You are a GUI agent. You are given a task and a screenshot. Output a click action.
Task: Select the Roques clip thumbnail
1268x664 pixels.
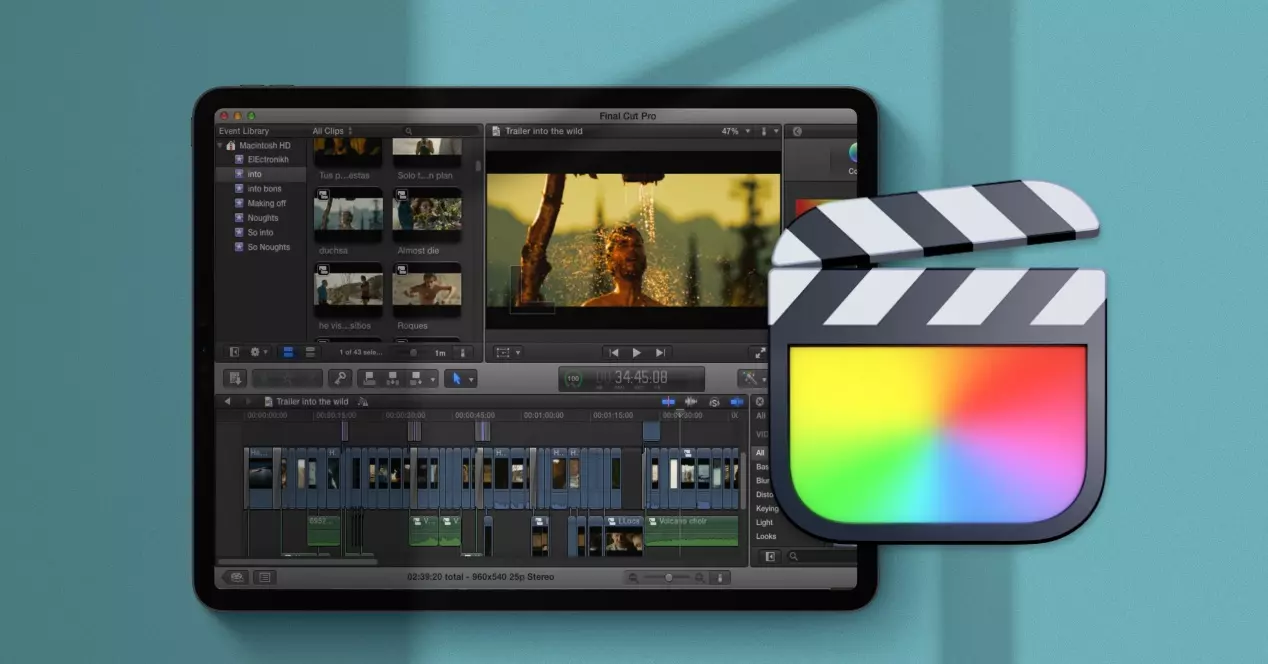(x=426, y=290)
